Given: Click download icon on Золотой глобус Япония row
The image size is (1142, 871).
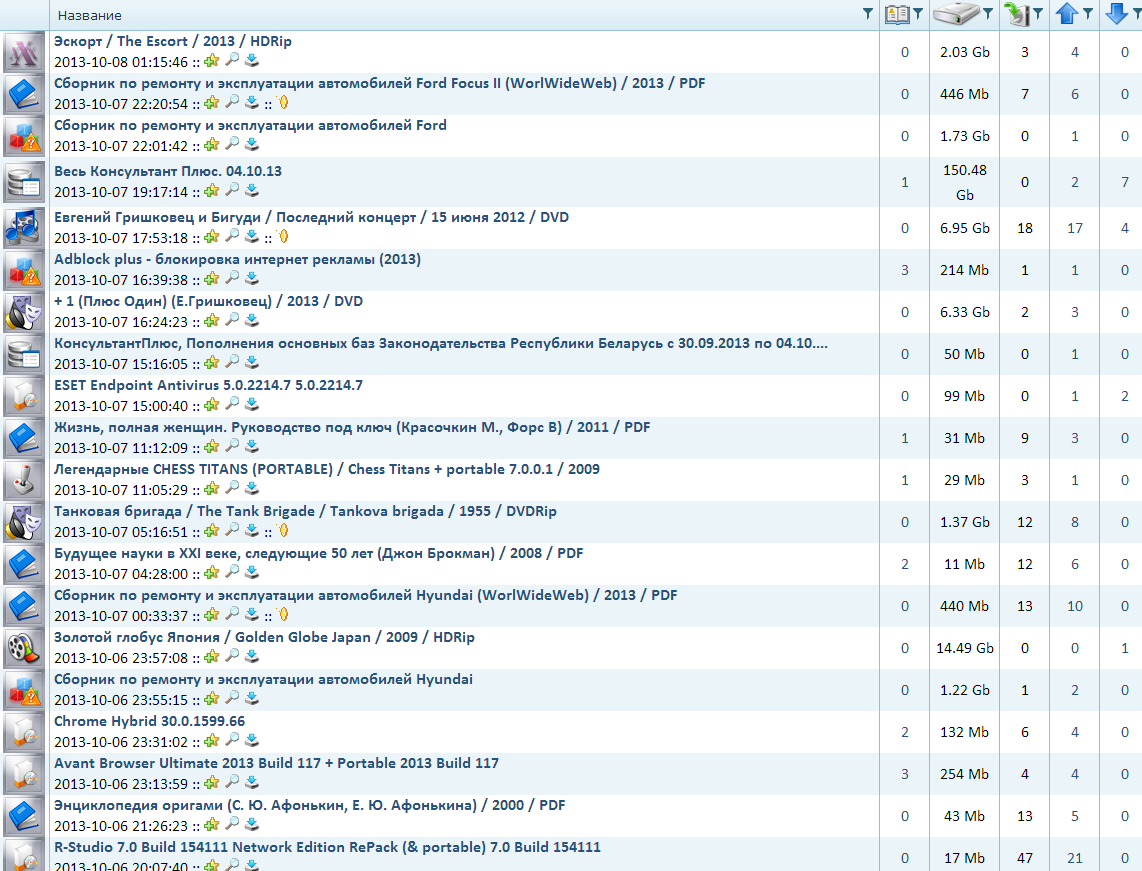Looking at the screenshot, I should tap(252, 656).
